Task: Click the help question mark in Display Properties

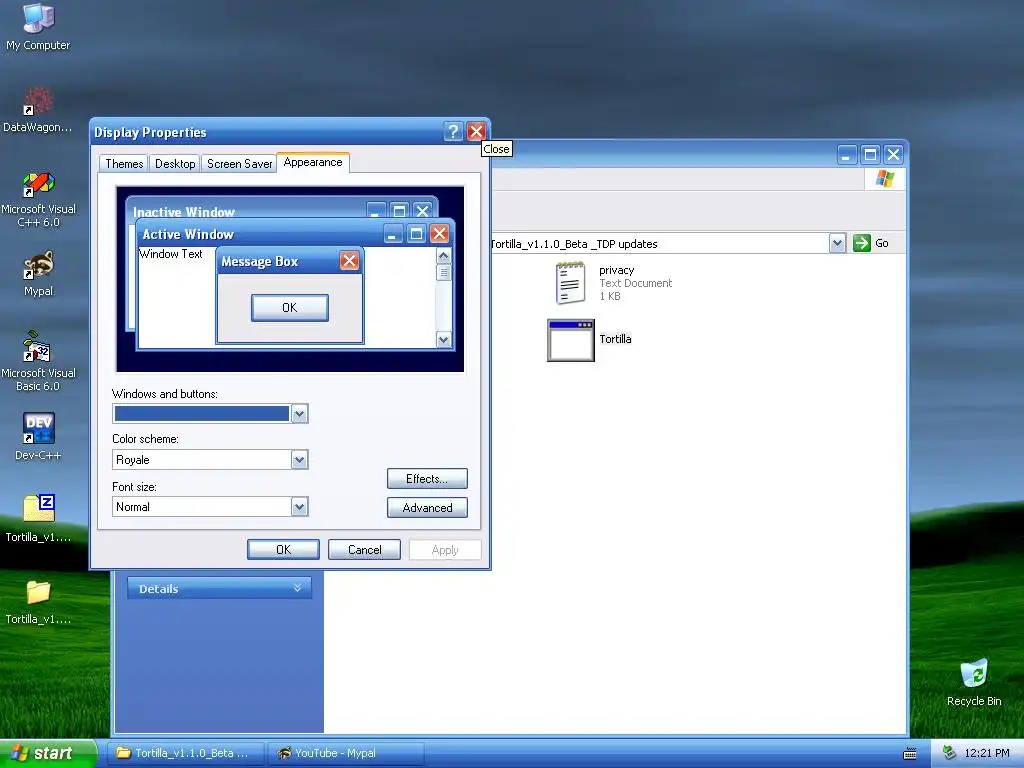Action: tap(453, 131)
